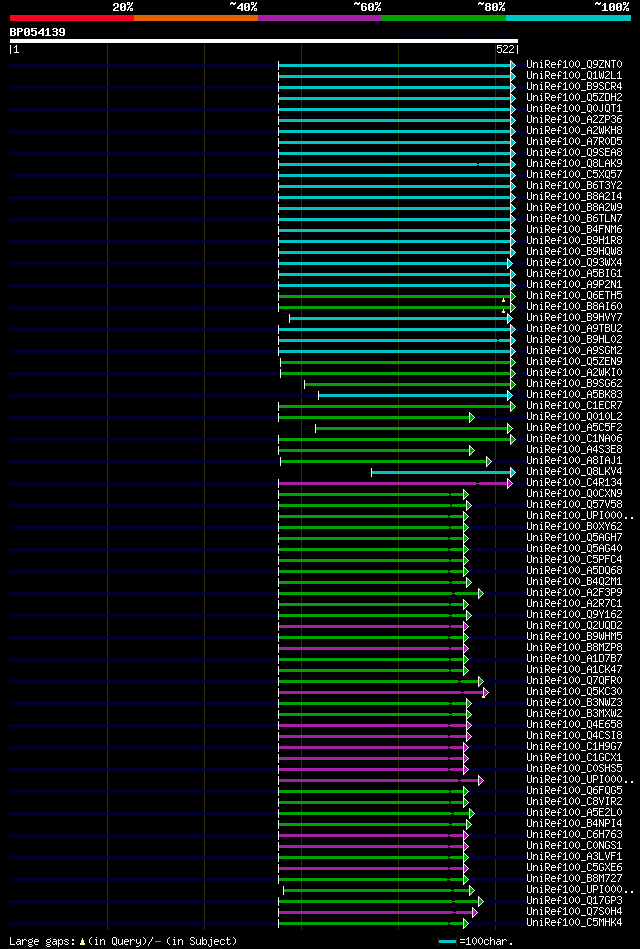This screenshot has width=640, height=949.
Task: Click the cyan alignment bar for Q8LAK9
Action: [396, 164]
